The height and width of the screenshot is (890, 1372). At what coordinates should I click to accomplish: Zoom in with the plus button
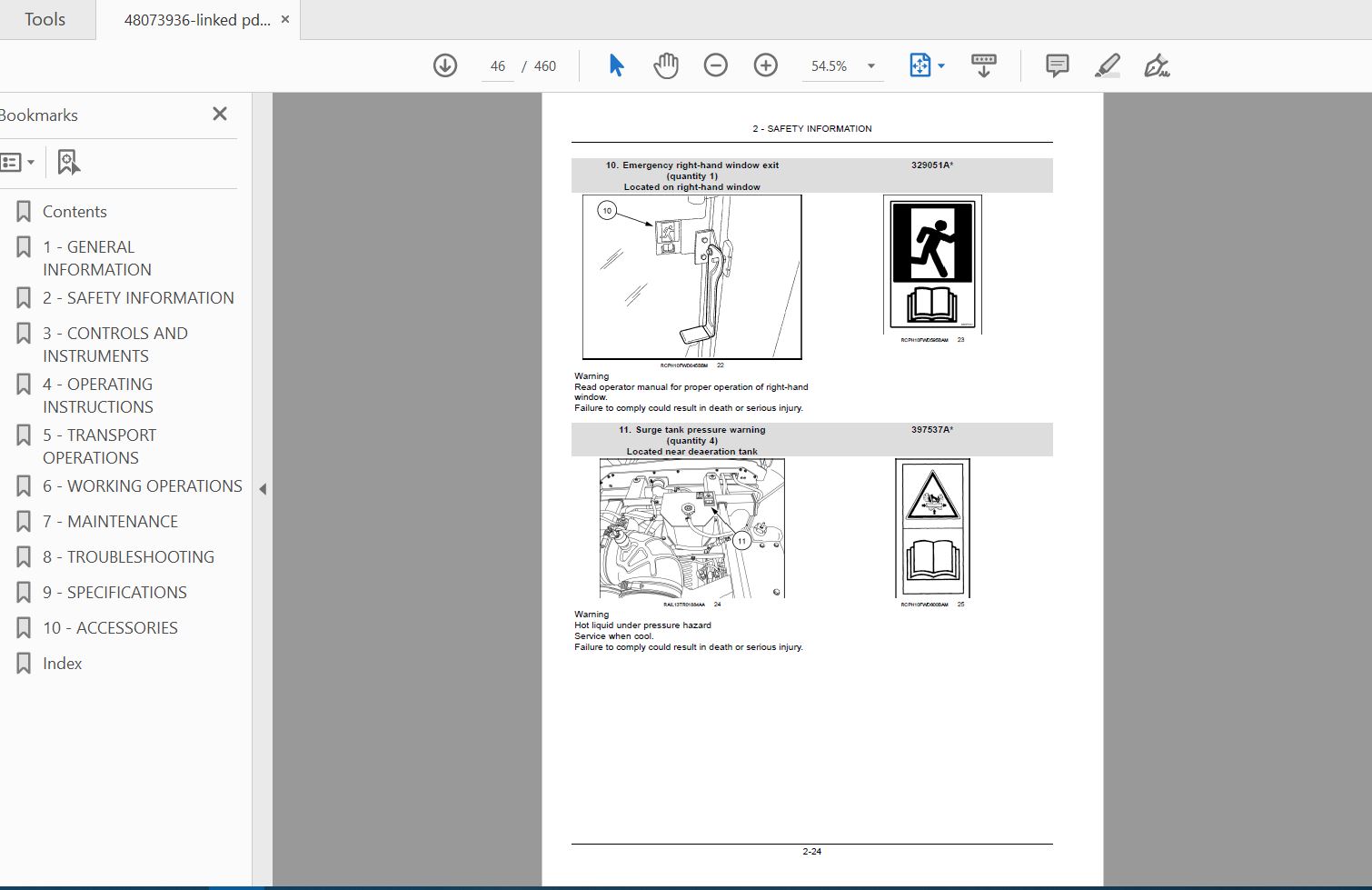(766, 65)
